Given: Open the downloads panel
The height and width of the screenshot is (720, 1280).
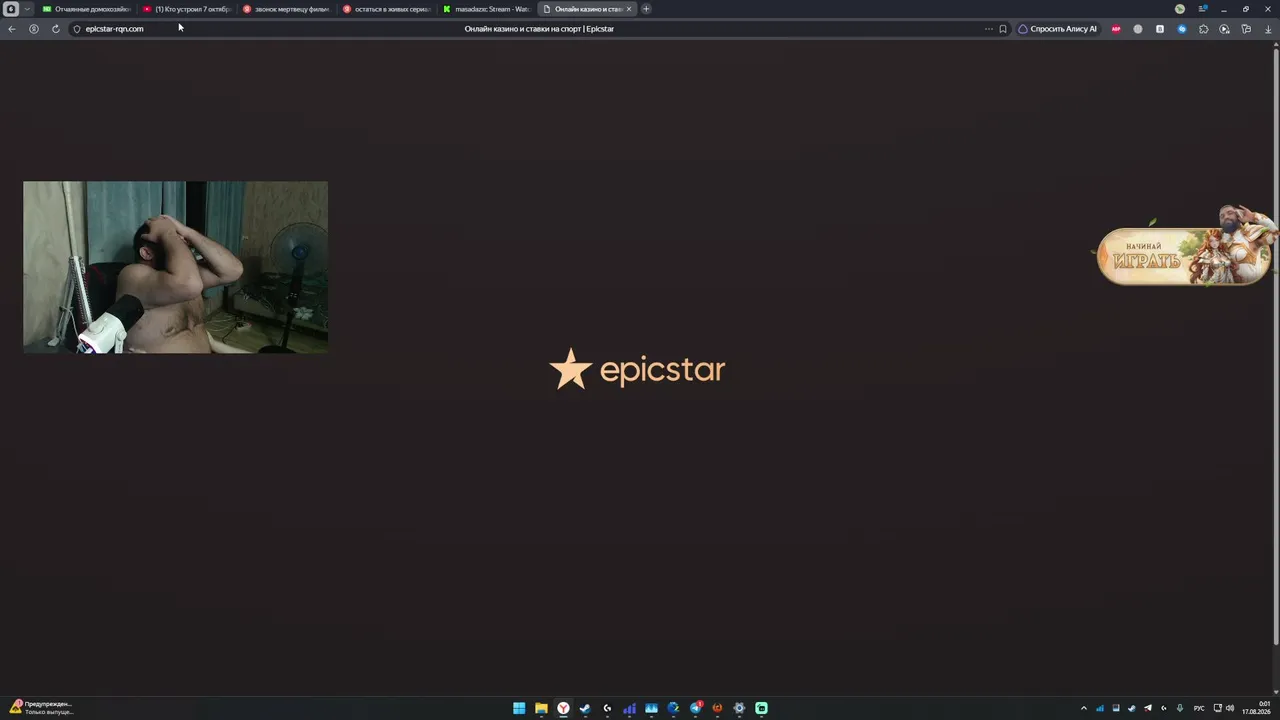Looking at the screenshot, I should pyautogui.click(x=1267, y=29).
